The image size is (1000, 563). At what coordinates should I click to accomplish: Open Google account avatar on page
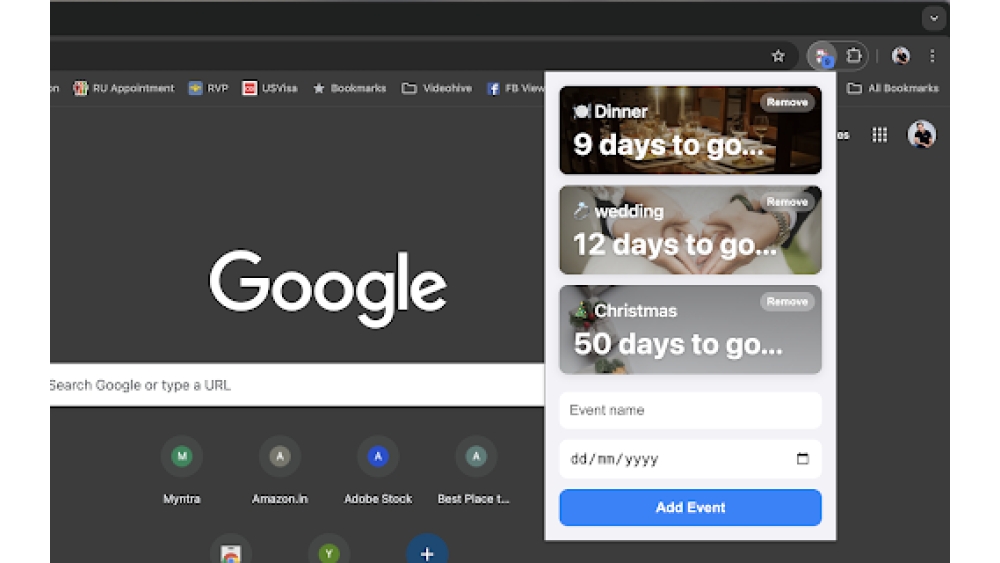tap(922, 135)
